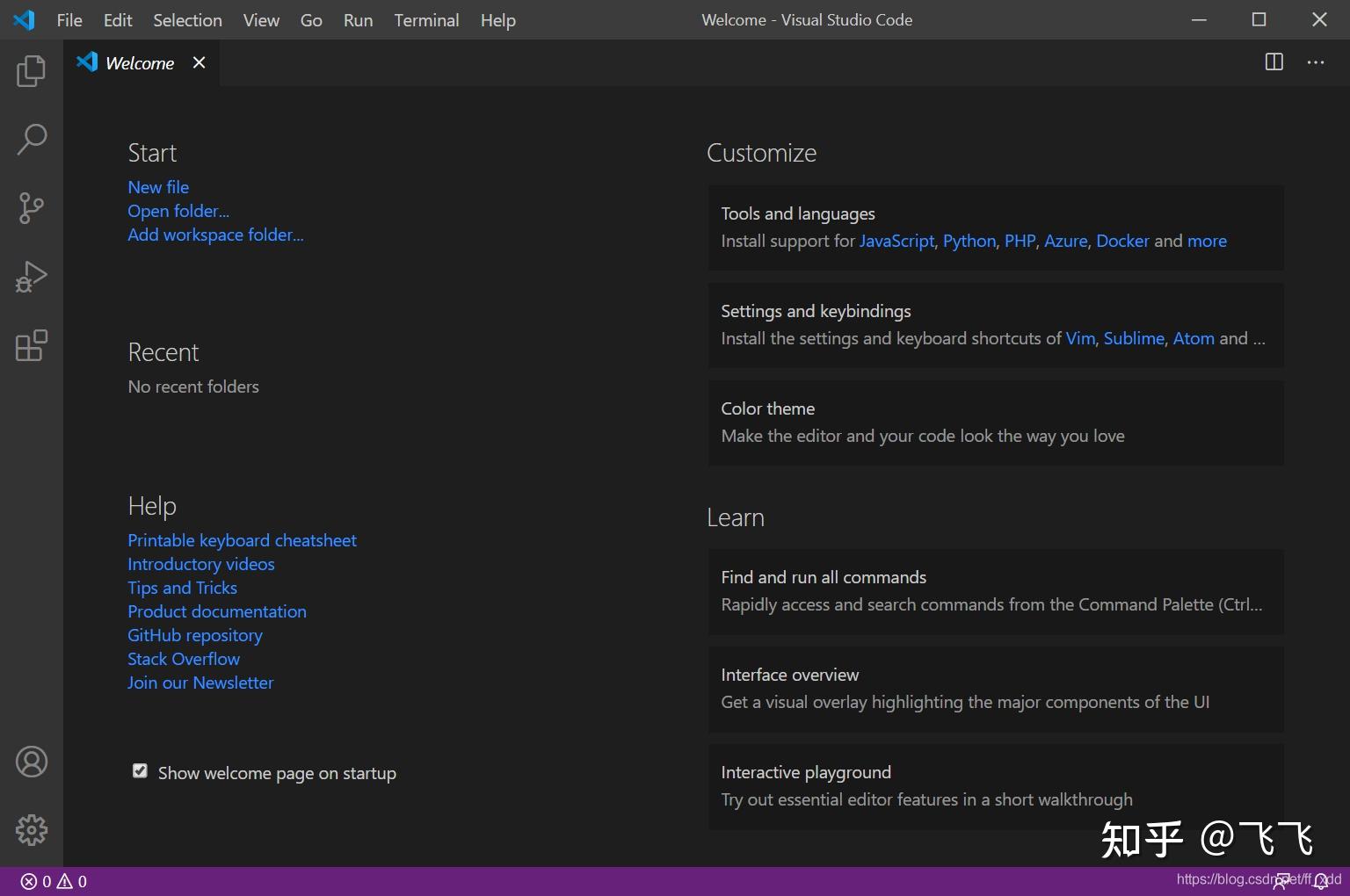Open the Color theme customization option
The image size is (1350, 896).
click(996, 423)
